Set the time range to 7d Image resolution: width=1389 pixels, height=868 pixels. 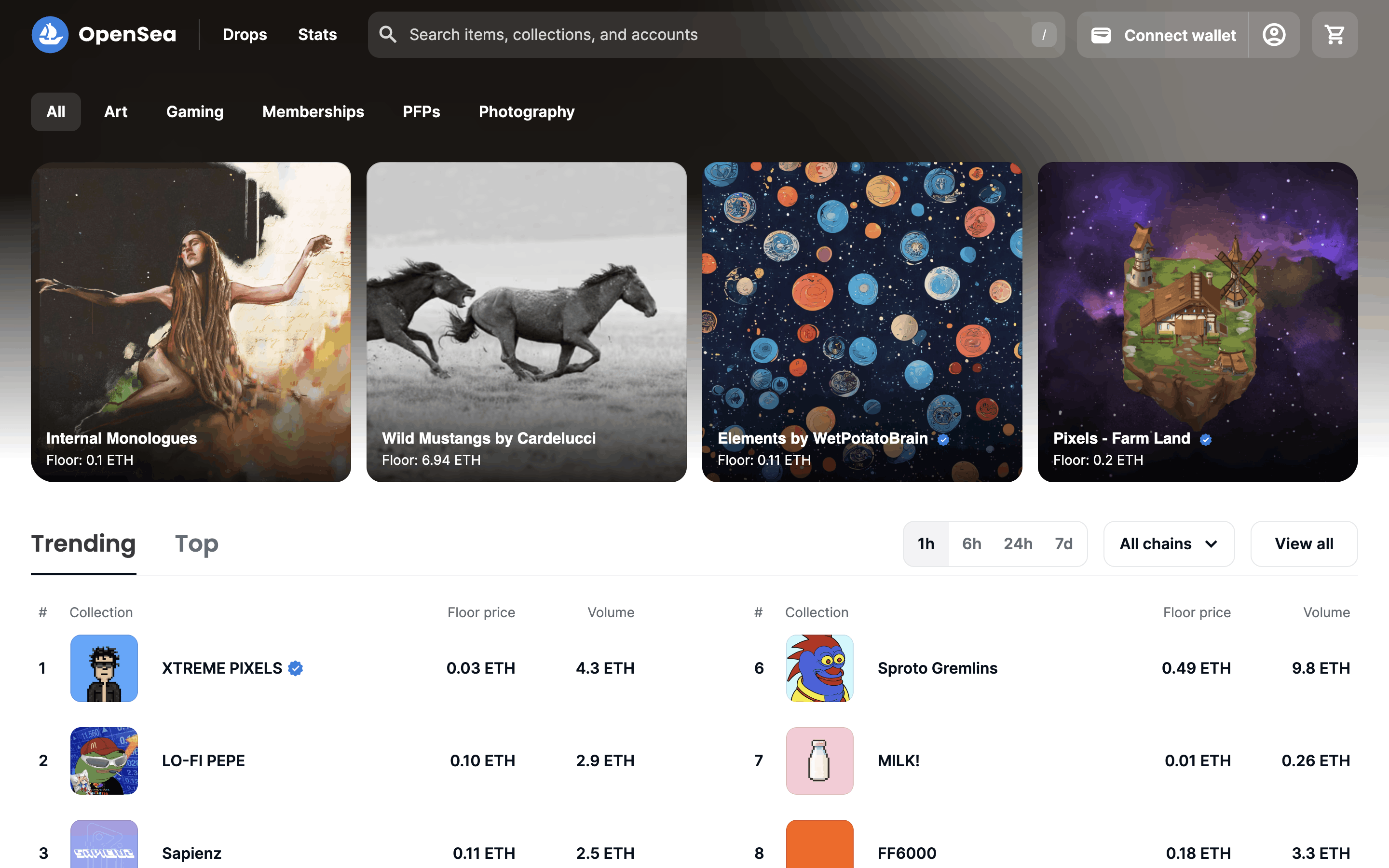(1063, 543)
